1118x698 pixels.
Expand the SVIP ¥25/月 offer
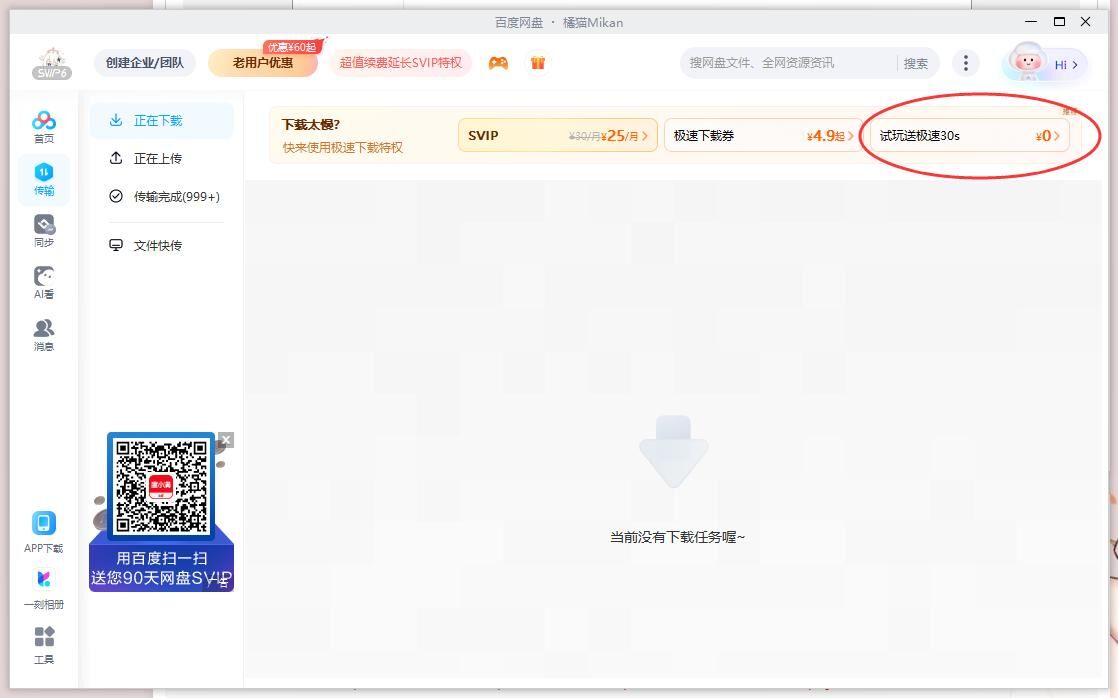[x=557, y=135]
